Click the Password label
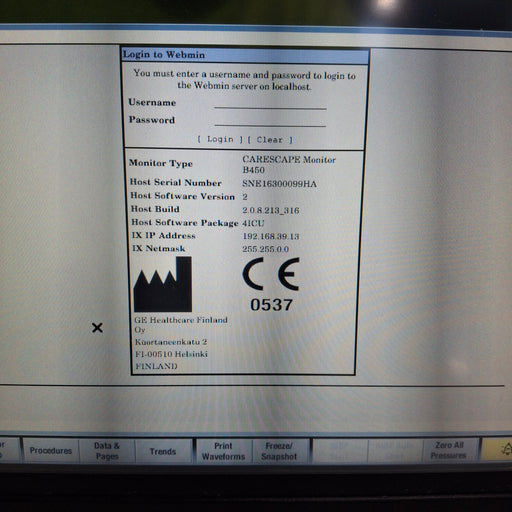This screenshot has height=512, width=512. (152, 120)
